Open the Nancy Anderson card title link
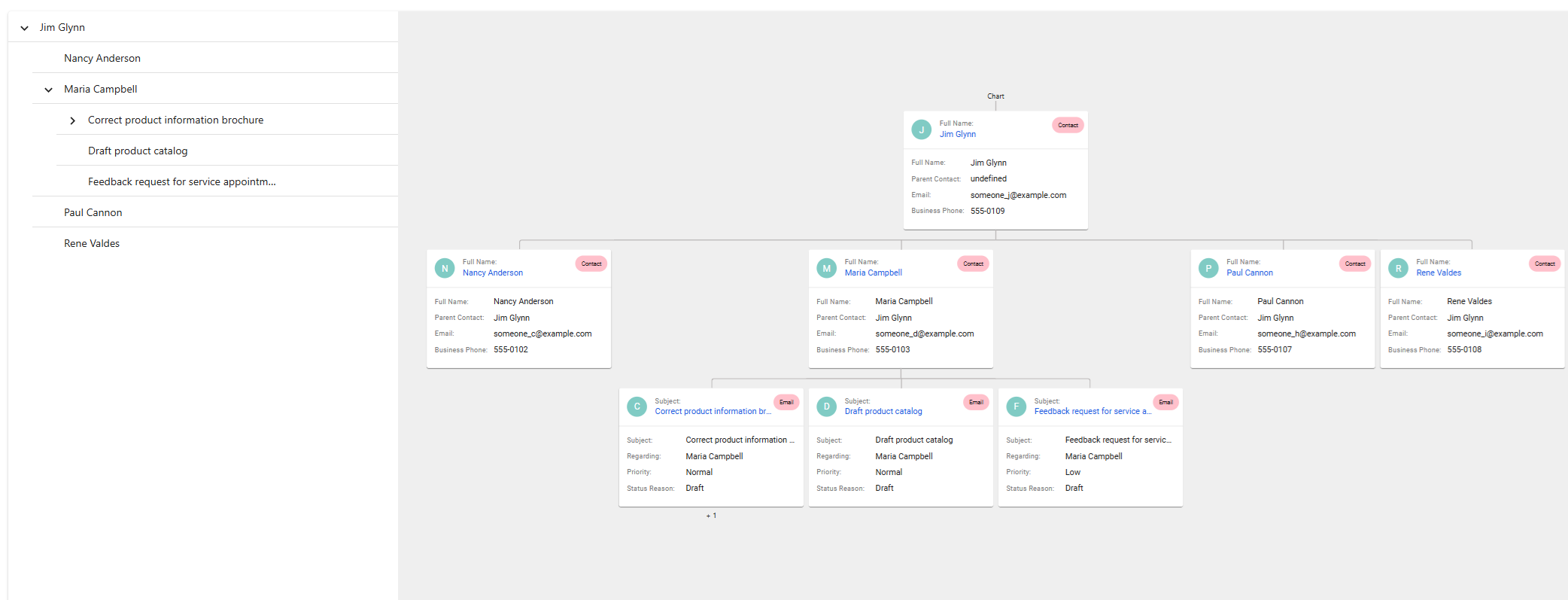The width and height of the screenshot is (1568, 600). tap(493, 273)
